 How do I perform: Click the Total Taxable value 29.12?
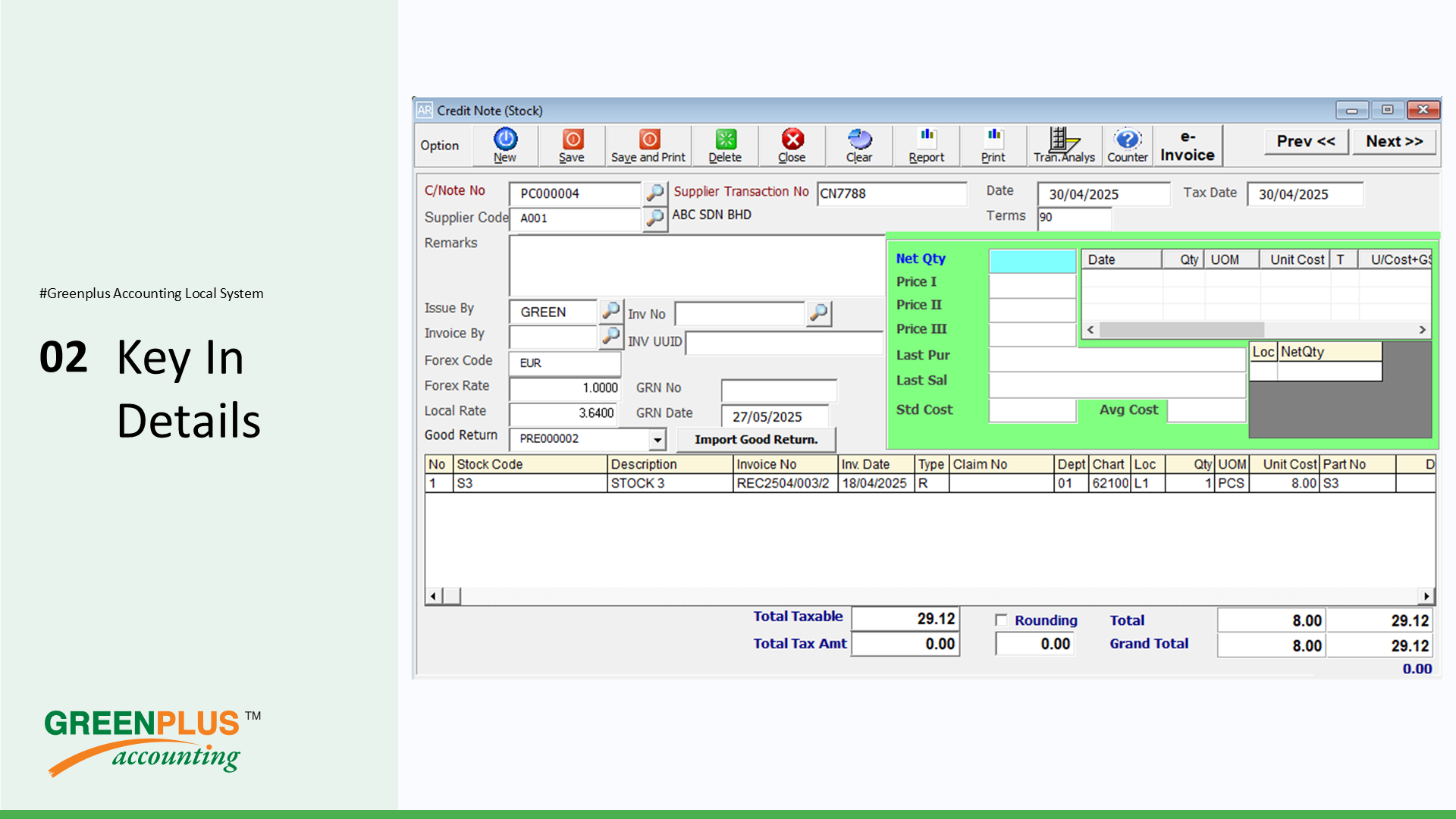point(905,619)
